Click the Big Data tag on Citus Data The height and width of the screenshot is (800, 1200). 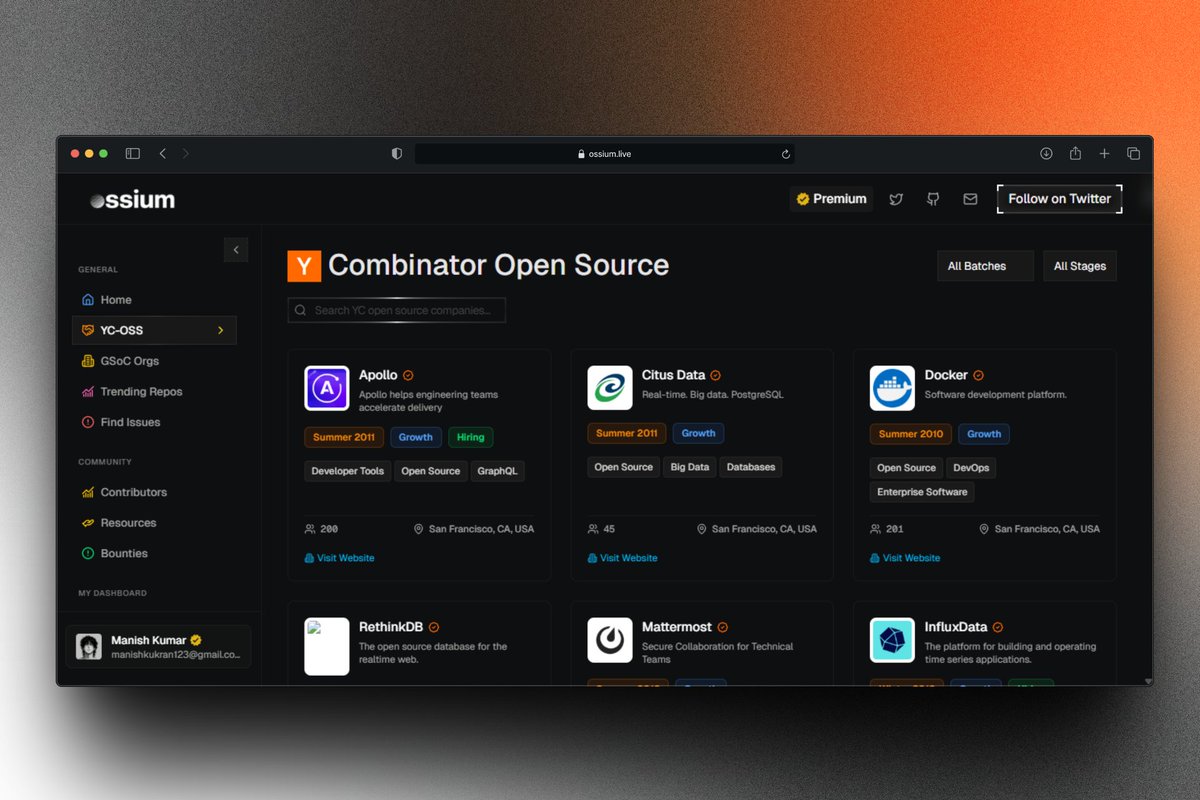pos(690,467)
